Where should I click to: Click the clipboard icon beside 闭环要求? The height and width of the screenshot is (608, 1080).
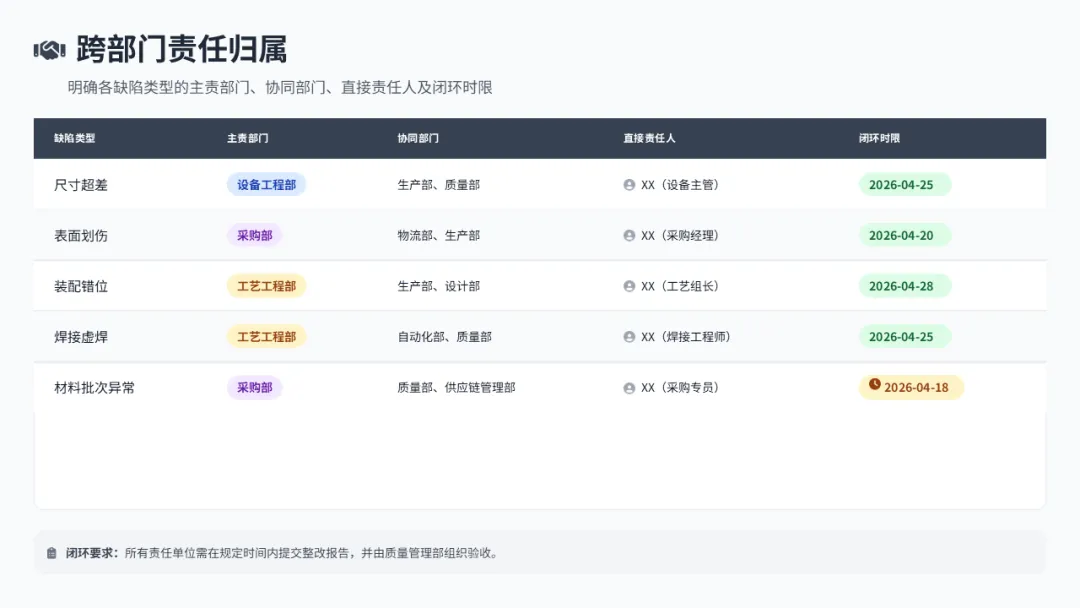pos(52,553)
